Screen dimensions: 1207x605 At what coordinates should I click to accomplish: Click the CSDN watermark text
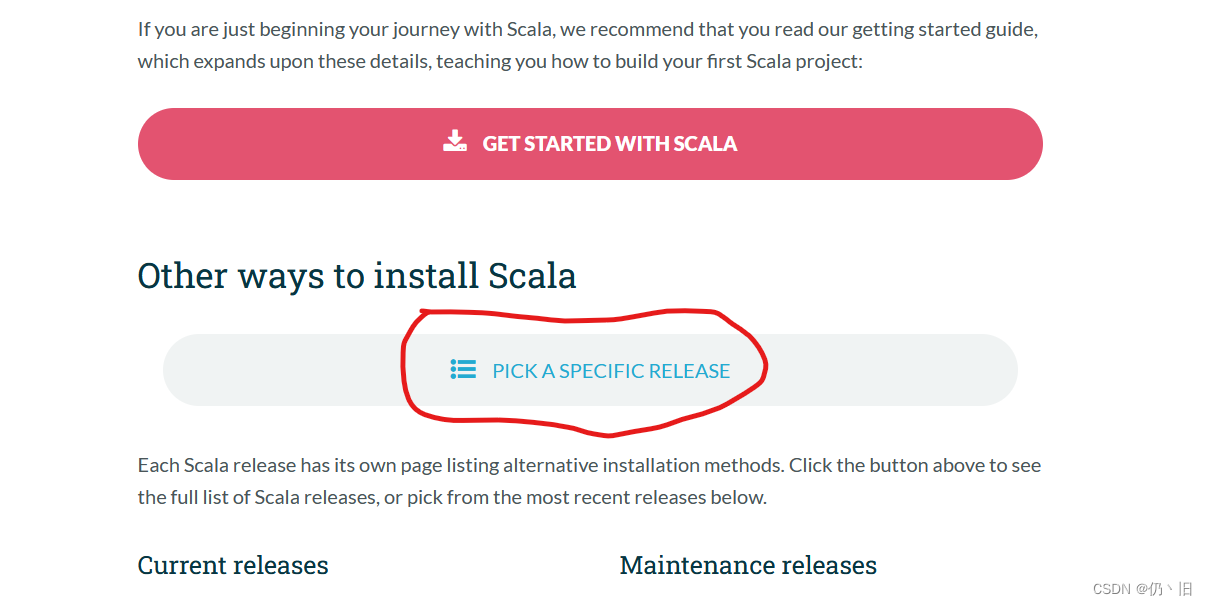(x=1112, y=589)
